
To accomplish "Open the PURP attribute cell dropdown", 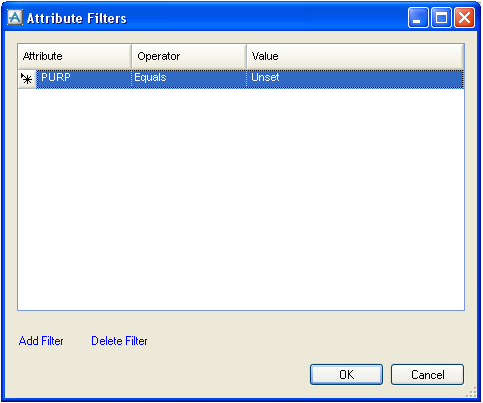I will [84, 79].
